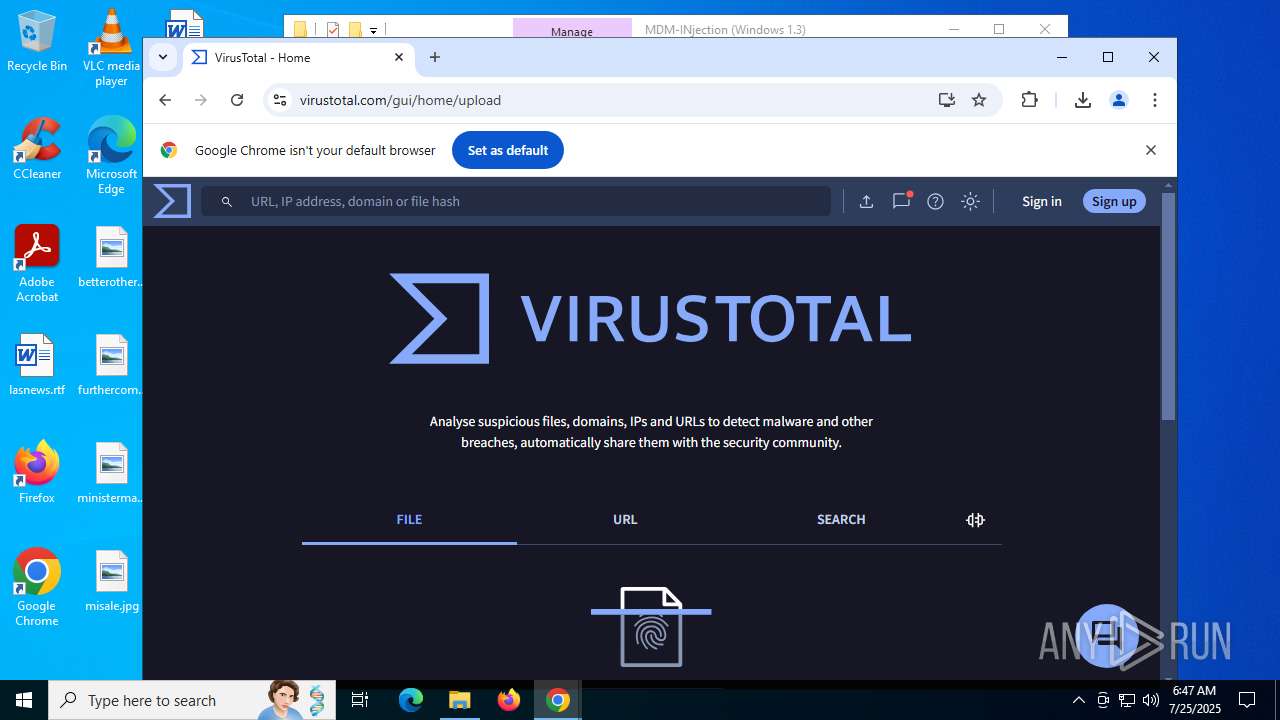Expand quick access toolbar dropdown in File Explorer
The width and height of the screenshot is (1280, 720).
point(373,30)
